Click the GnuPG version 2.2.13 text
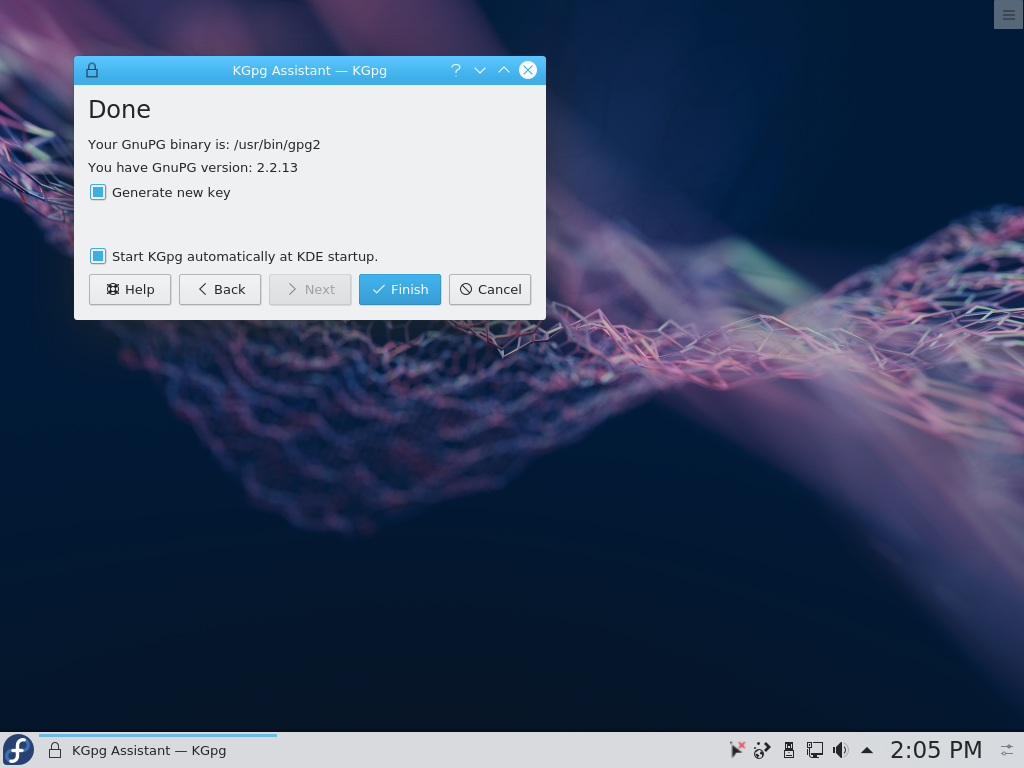This screenshot has height=768, width=1024. click(x=193, y=167)
